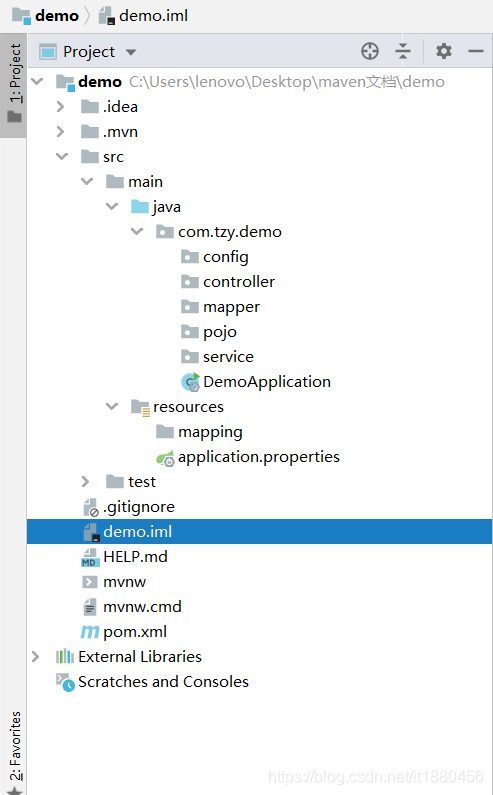Expand the test folder
493x795 pixels.
(85, 482)
